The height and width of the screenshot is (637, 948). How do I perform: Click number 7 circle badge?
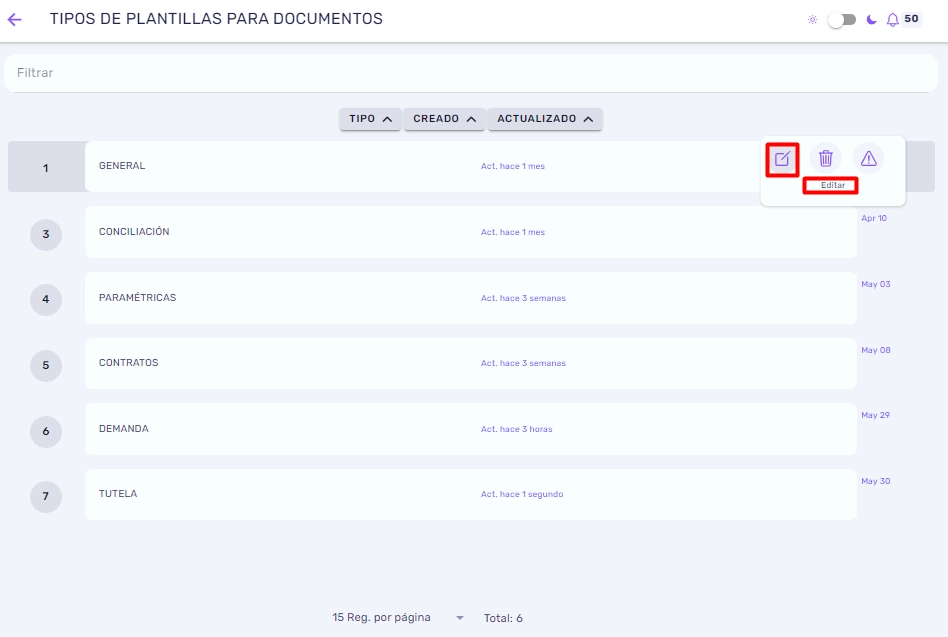[x=46, y=497]
